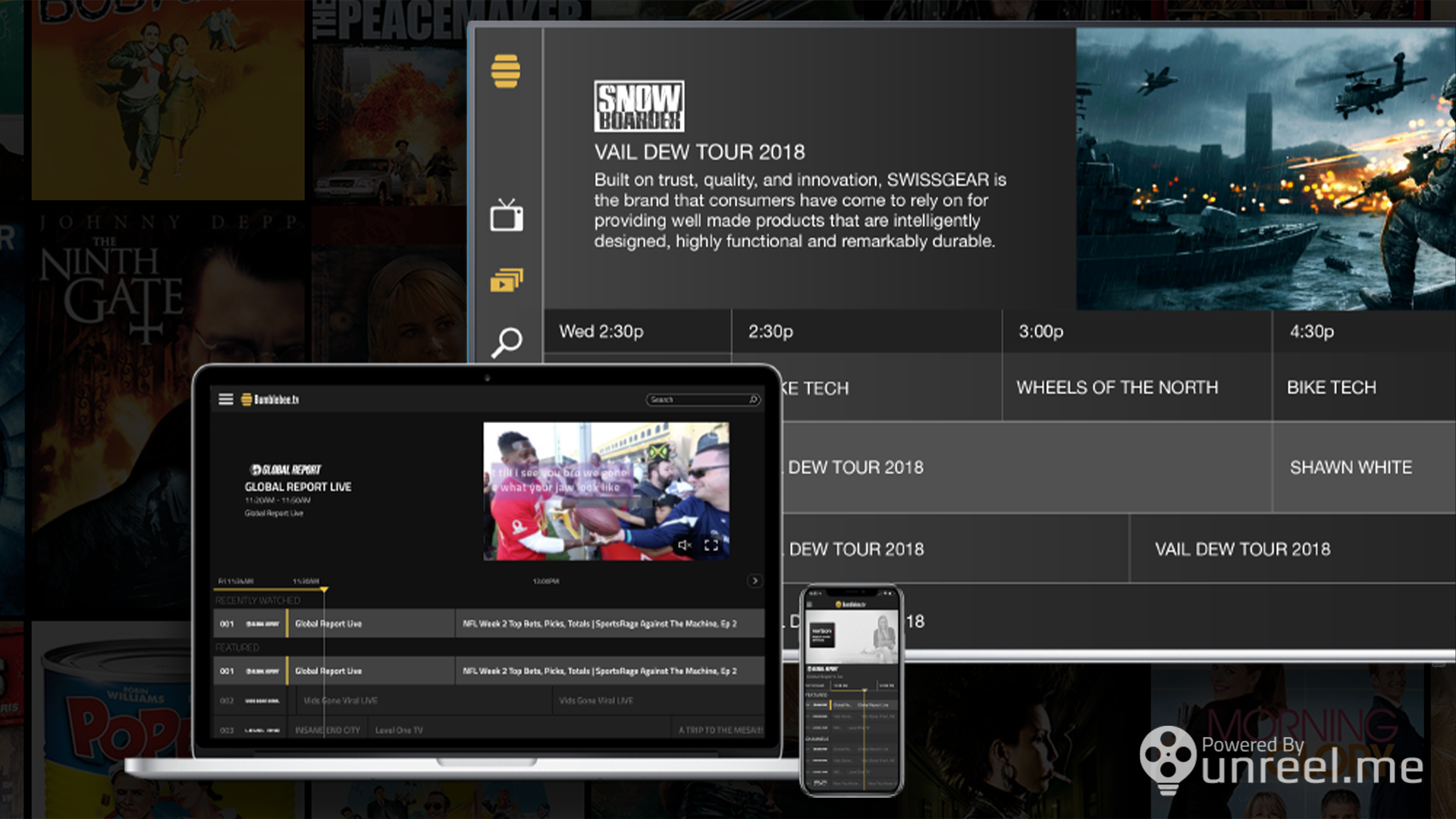1456x819 pixels.
Task: Select the 3:00p time column header
Action: tap(1040, 331)
